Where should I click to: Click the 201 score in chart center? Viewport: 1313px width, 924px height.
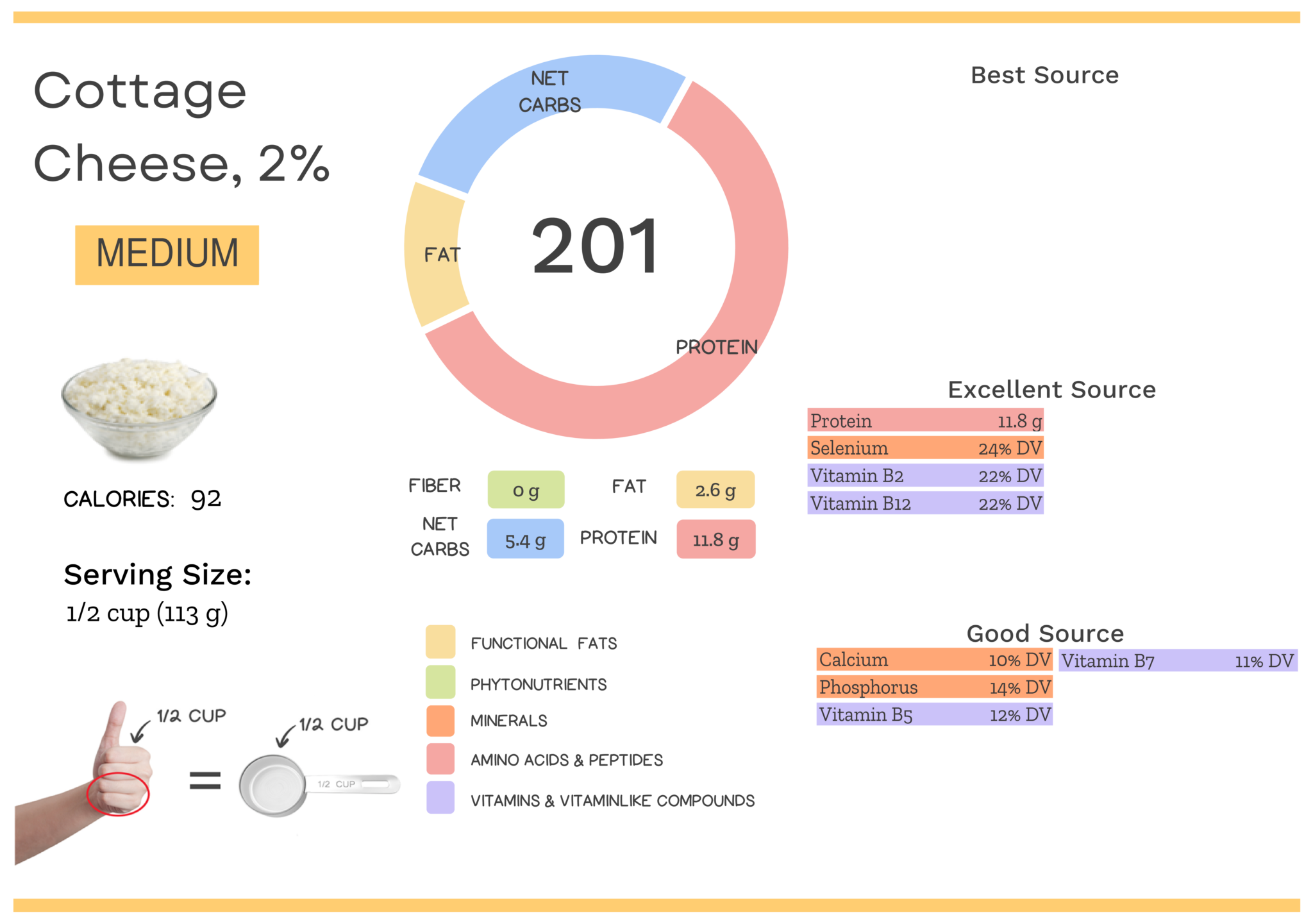coord(596,247)
